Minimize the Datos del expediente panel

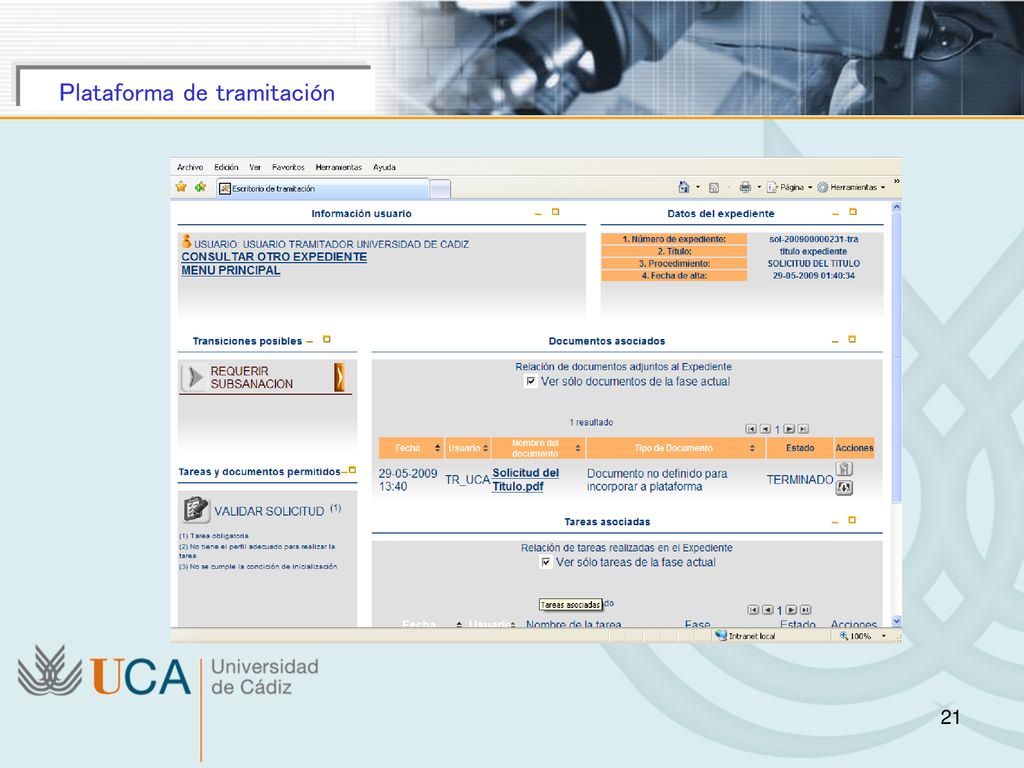[x=835, y=214]
